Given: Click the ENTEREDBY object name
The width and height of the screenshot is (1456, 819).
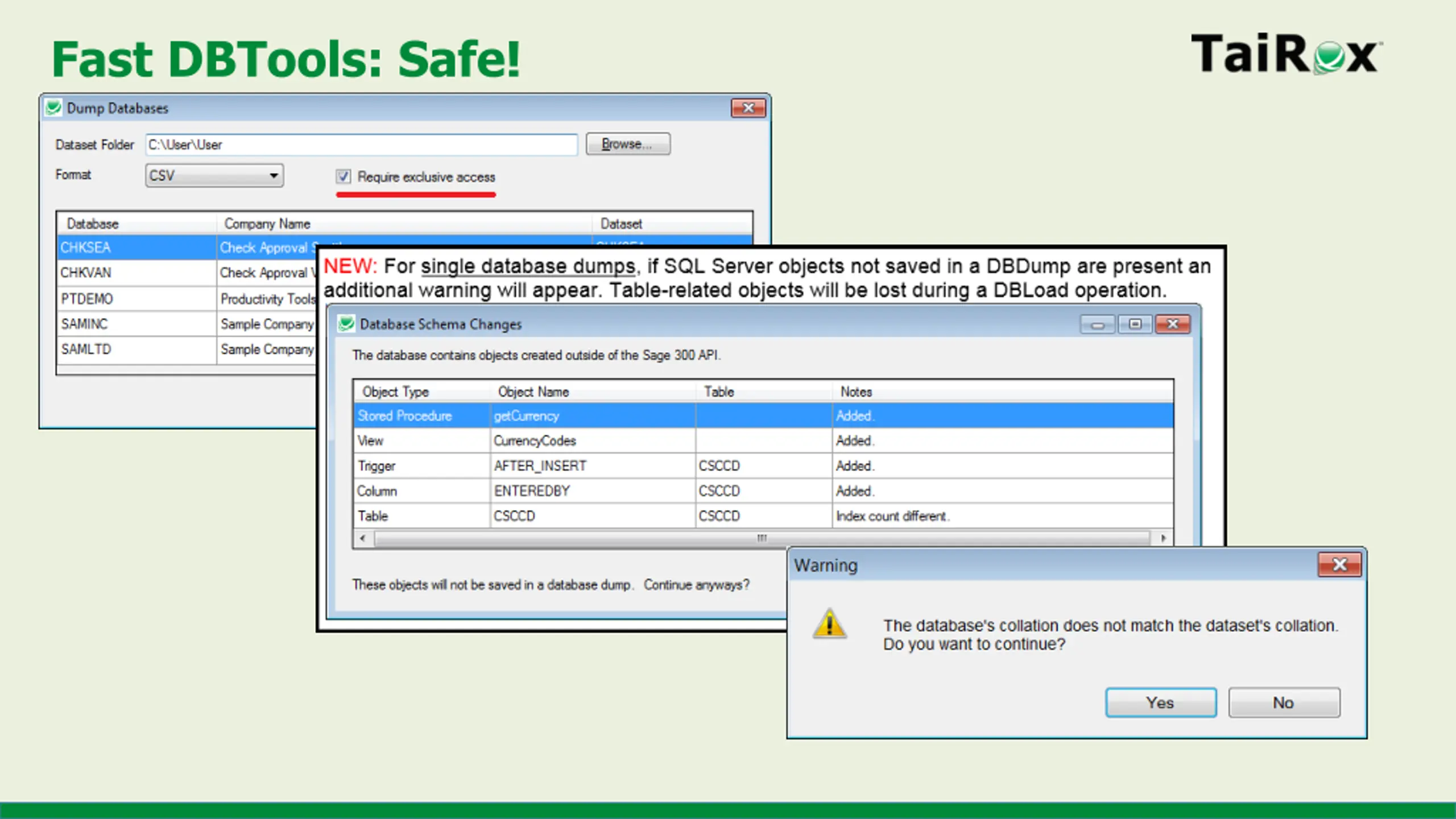Looking at the screenshot, I should pos(532,491).
